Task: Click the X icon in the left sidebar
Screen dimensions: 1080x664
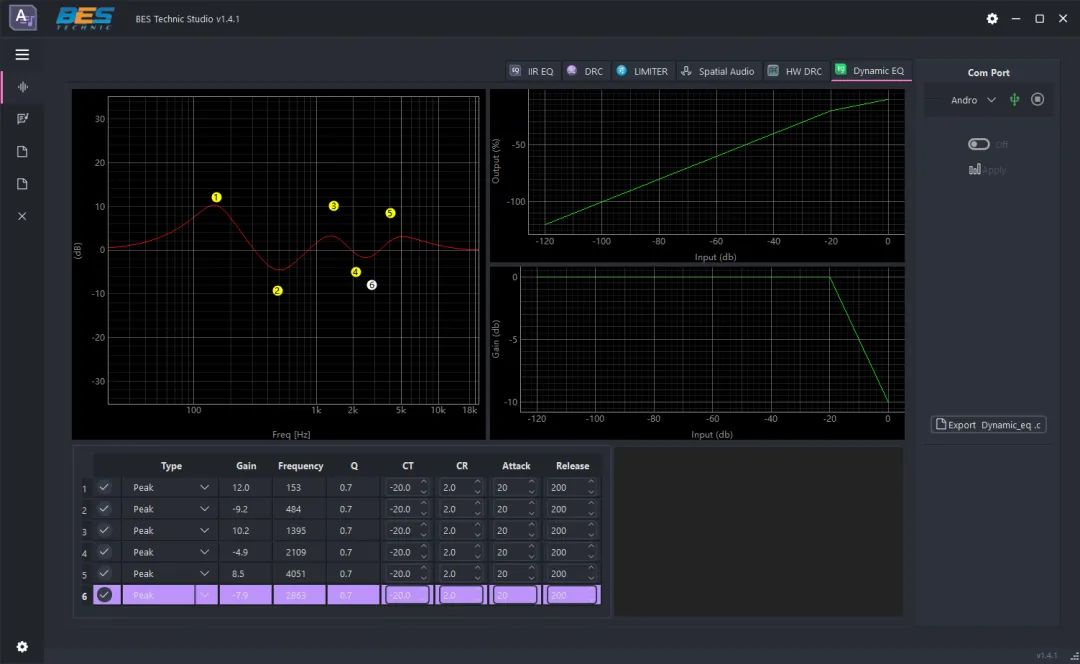Action: 22,216
